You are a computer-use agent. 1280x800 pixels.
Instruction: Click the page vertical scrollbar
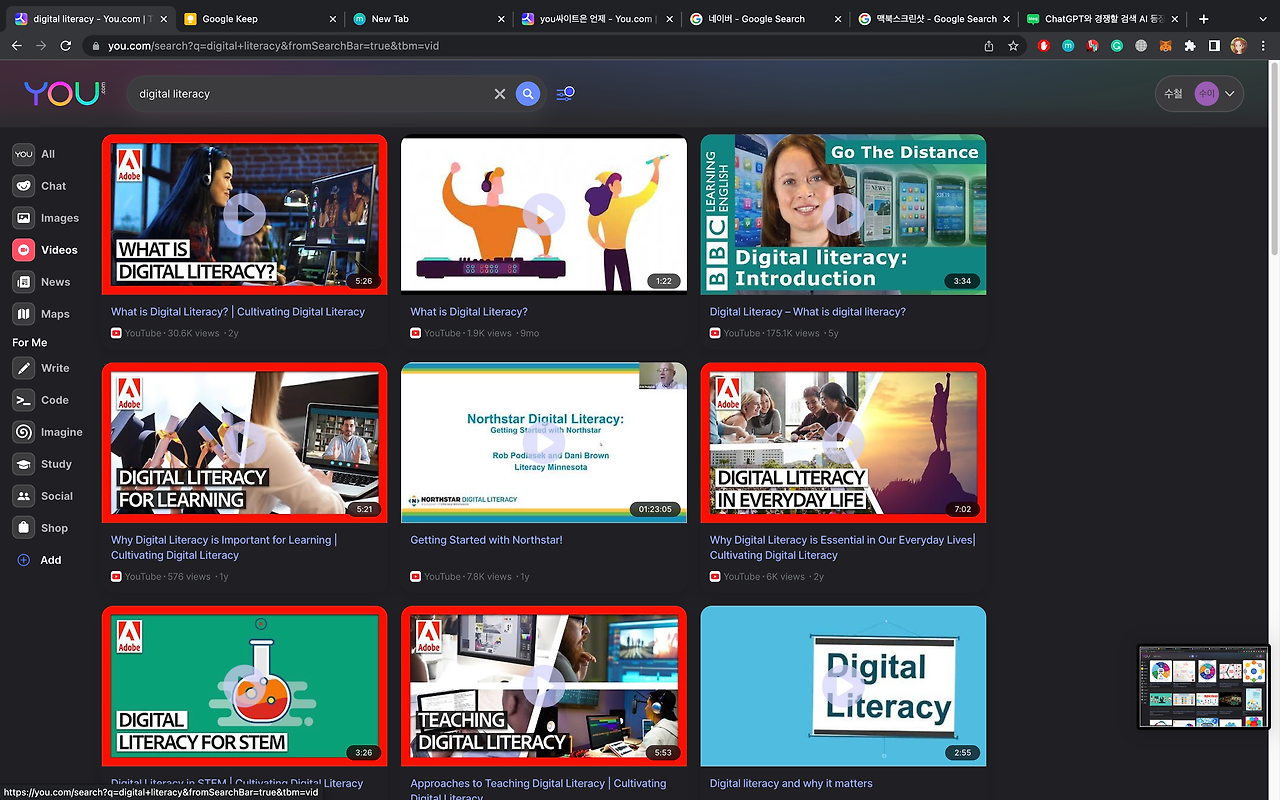1273,160
